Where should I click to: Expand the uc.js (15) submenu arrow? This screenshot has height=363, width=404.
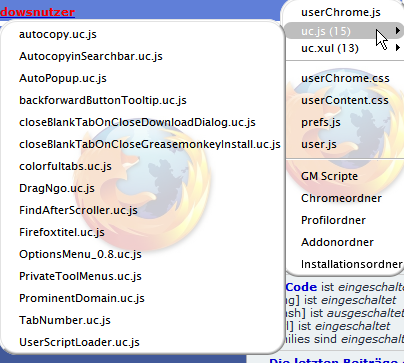pos(397,31)
